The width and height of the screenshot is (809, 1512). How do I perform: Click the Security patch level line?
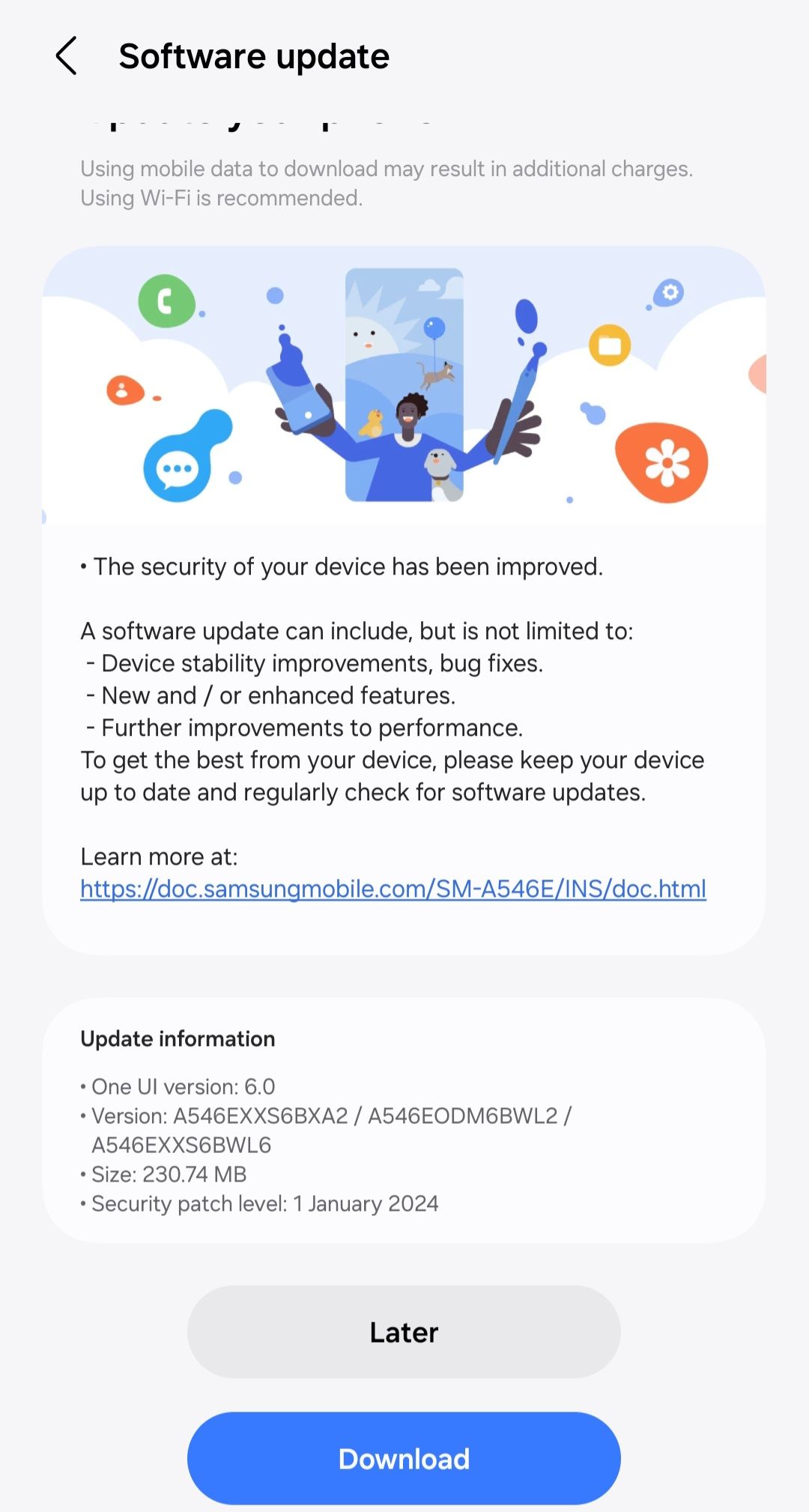point(259,1203)
